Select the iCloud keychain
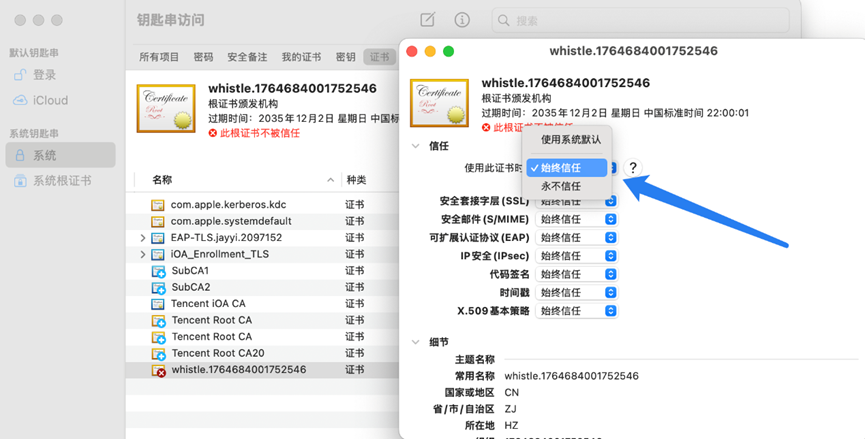The width and height of the screenshot is (865, 439). coord(61,100)
